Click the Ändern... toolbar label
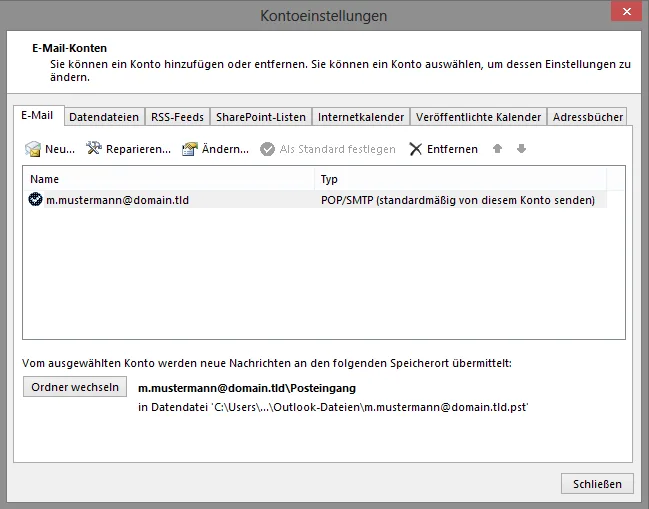 (225, 149)
